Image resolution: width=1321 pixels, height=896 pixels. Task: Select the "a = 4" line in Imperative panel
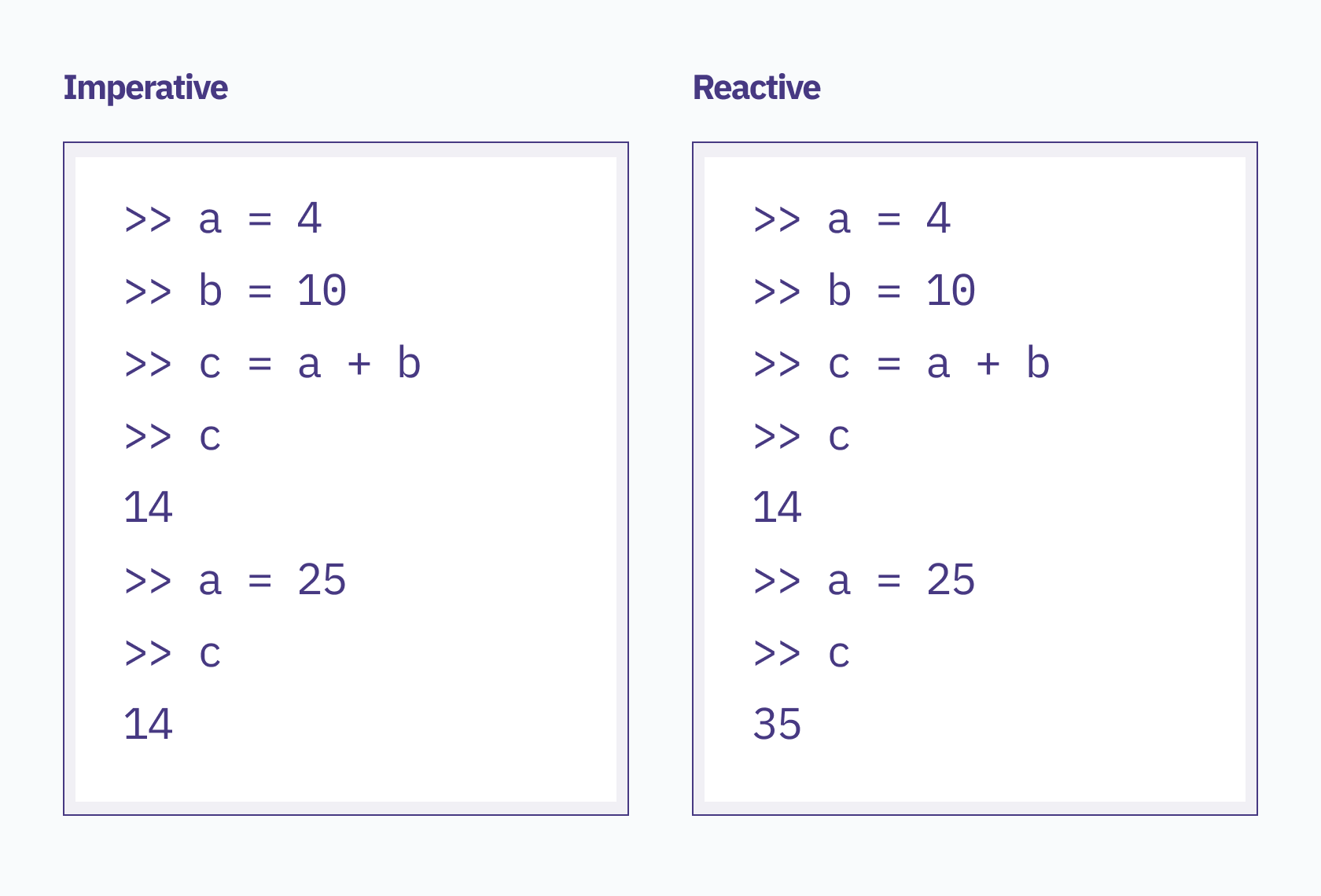click(223, 218)
